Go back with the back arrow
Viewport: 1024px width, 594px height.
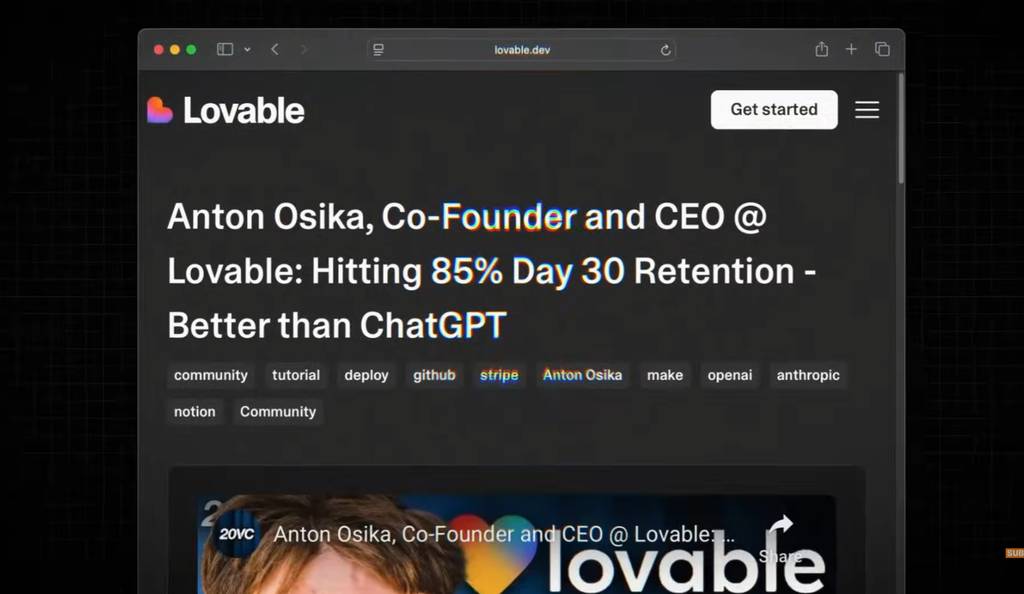[275, 49]
